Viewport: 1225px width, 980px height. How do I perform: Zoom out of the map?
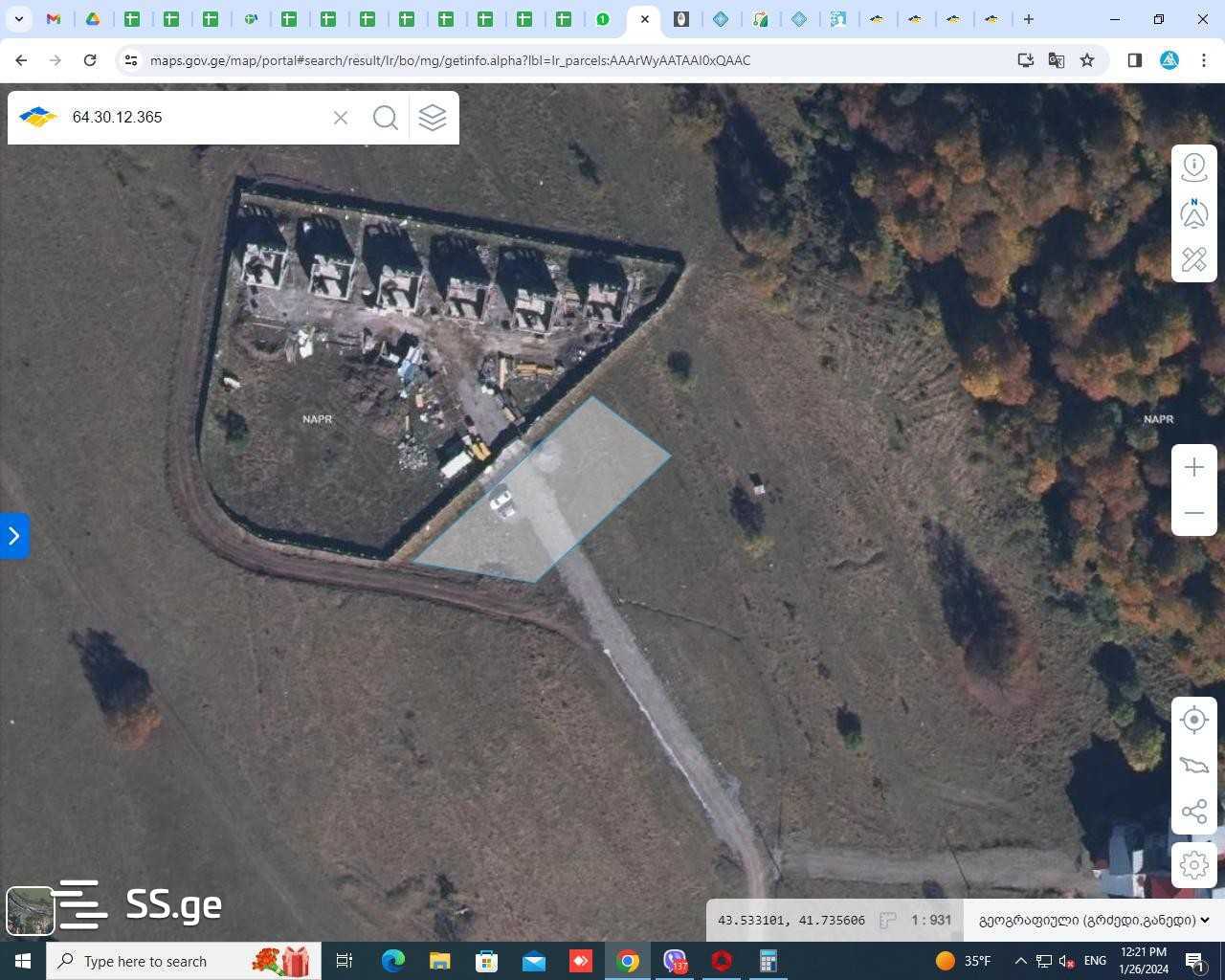click(1193, 513)
